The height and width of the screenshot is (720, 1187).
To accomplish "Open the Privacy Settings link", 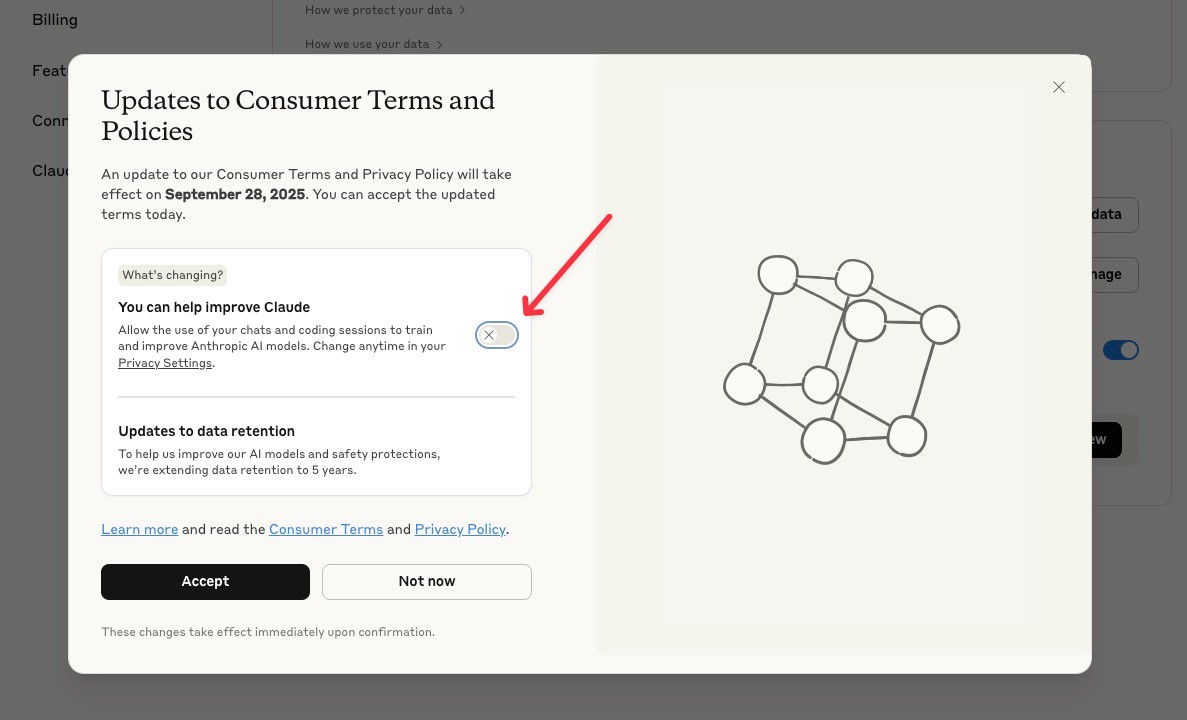I will pos(165,363).
